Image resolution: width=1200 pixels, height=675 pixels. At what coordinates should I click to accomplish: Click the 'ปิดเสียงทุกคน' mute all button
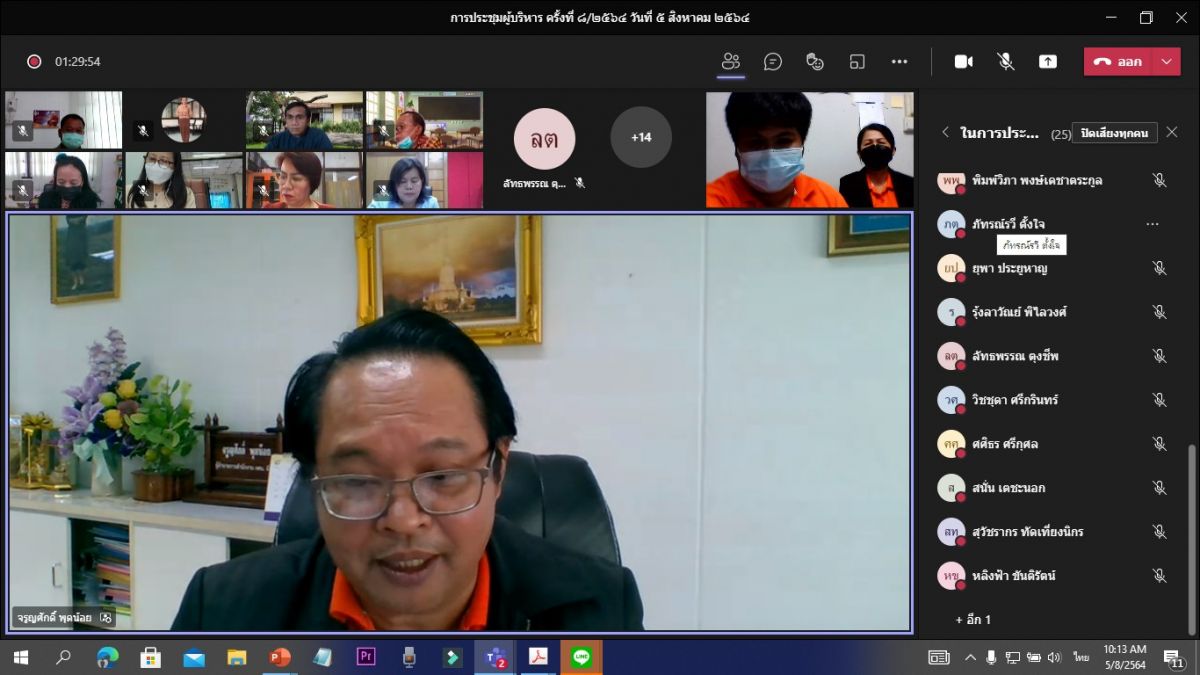click(x=1115, y=132)
